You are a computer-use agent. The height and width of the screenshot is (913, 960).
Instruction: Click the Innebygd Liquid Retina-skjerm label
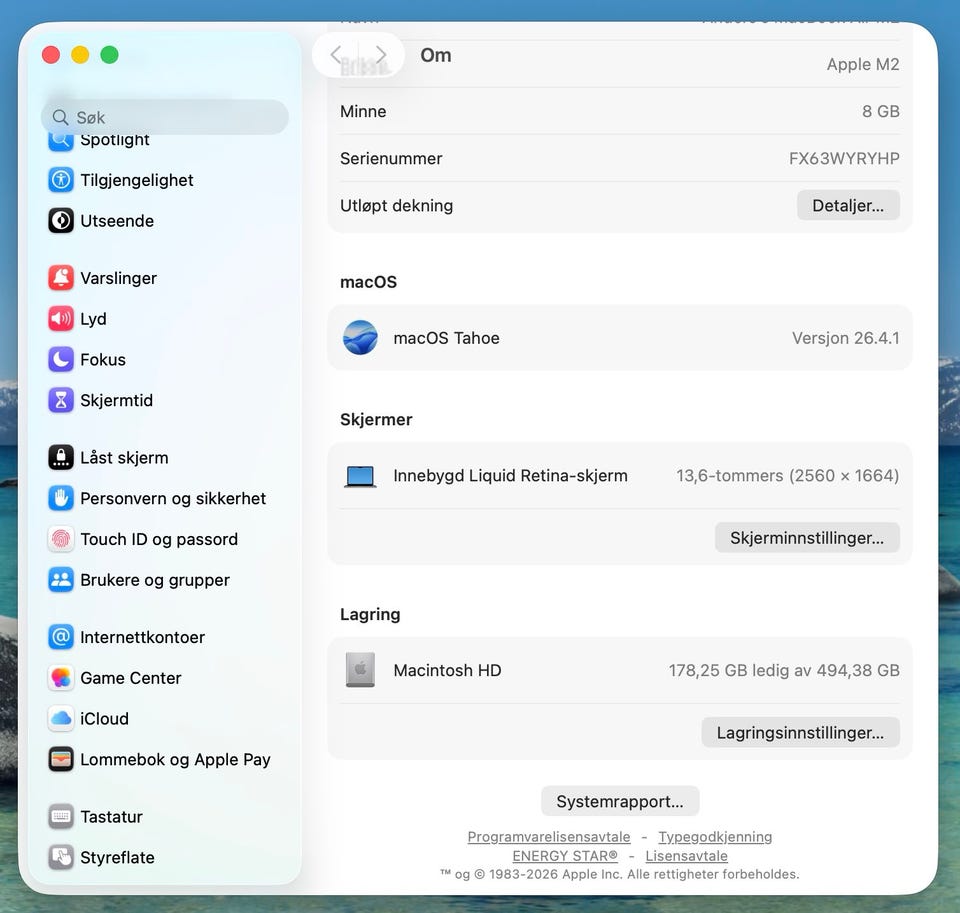click(x=510, y=476)
